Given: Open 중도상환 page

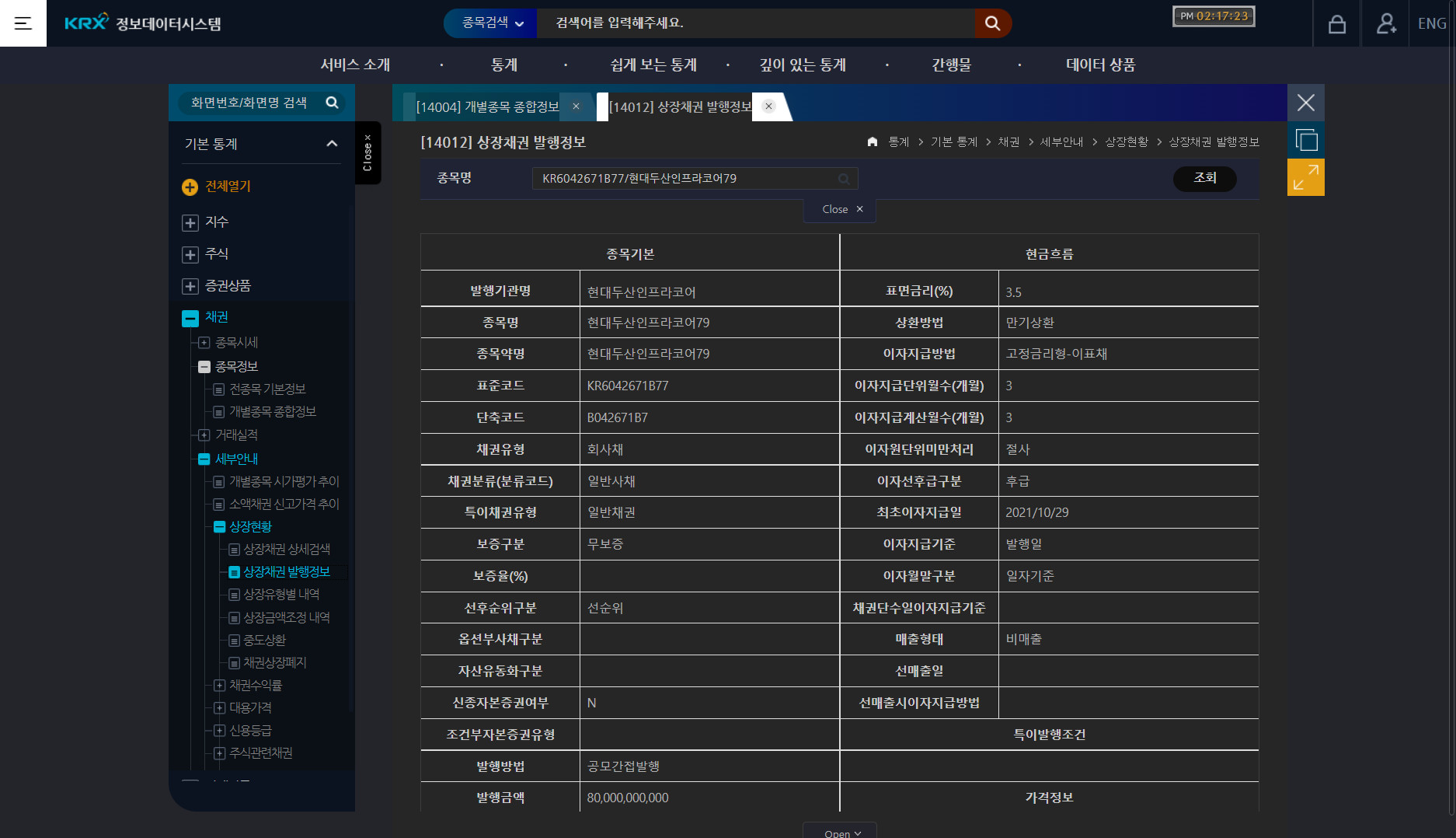Looking at the screenshot, I should [x=264, y=640].
